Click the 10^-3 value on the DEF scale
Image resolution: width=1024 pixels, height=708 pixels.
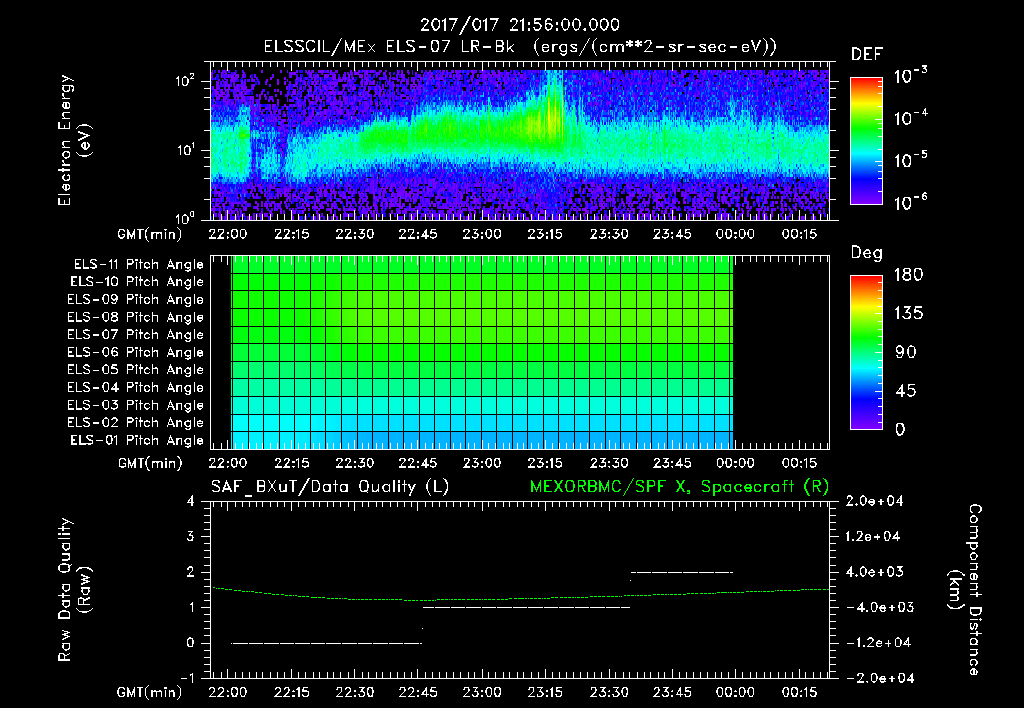910,74
